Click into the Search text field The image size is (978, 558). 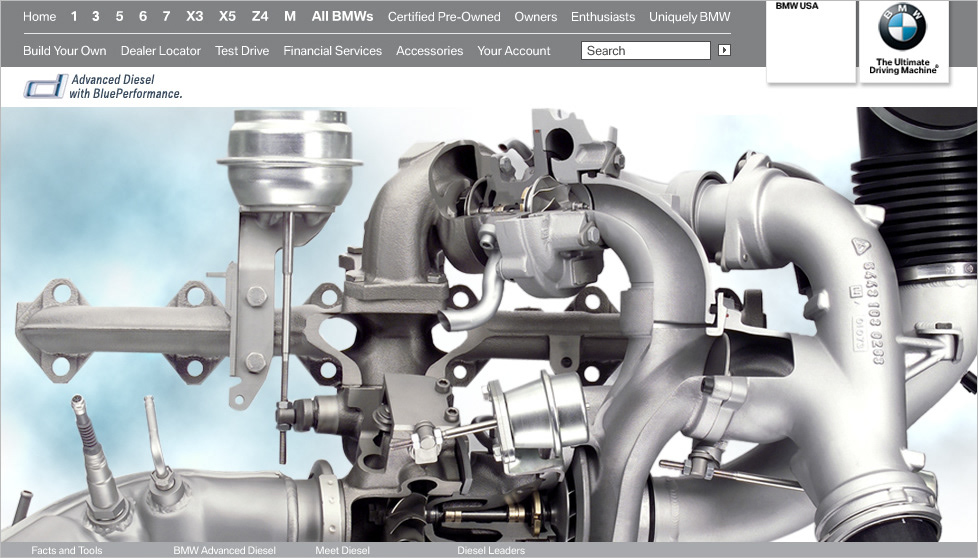[645, 50]
